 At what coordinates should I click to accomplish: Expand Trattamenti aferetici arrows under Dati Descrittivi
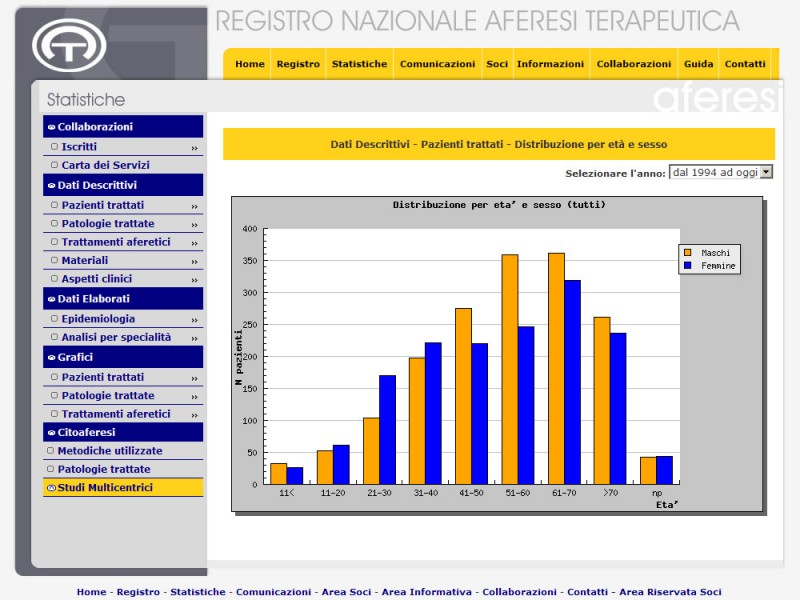click(x=194, y=243)
